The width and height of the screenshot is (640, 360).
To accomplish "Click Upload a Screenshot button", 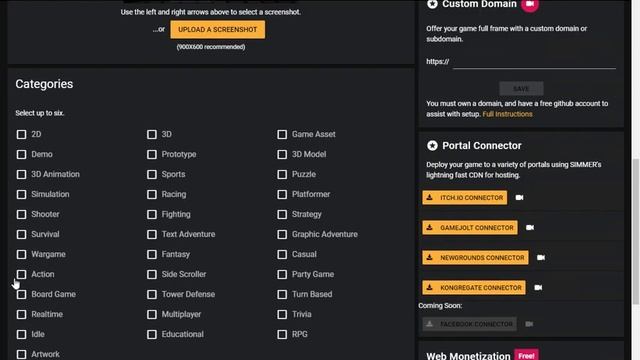I will coord(218,30).
